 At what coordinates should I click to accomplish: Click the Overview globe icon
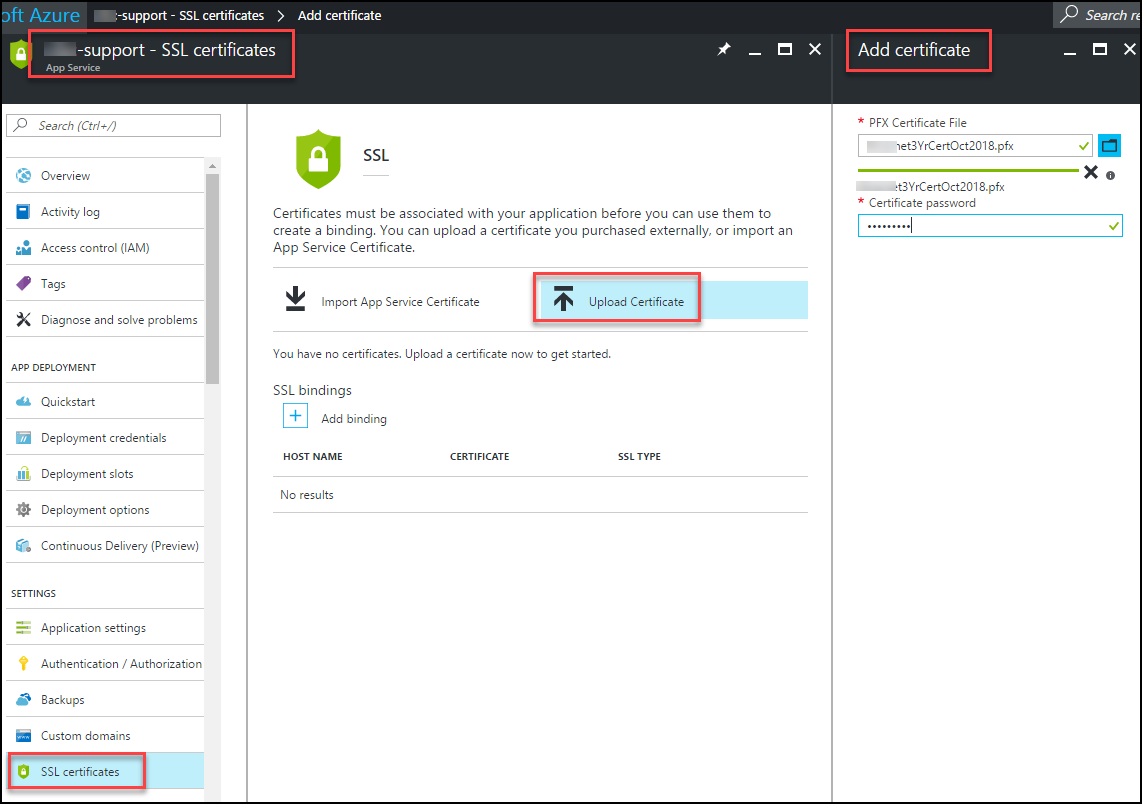coord(23,176)
